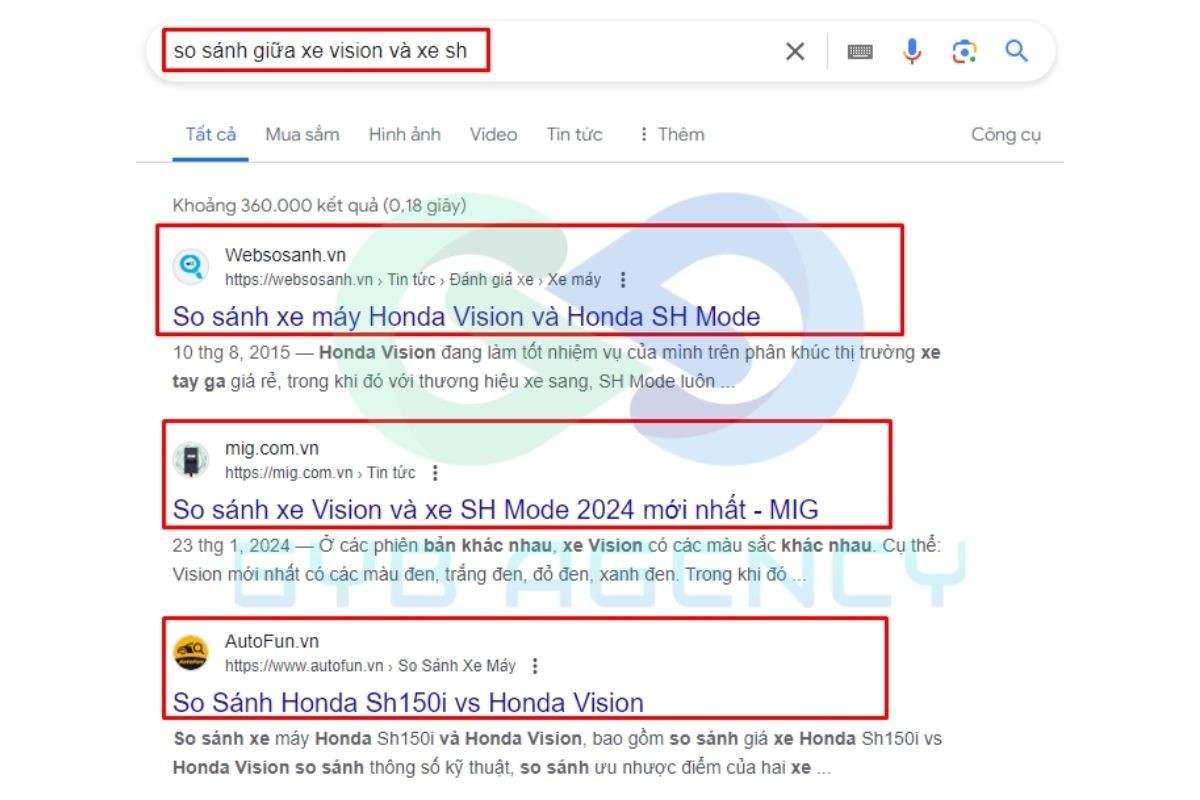
Task: Clear the search query with X icon
Action: [x=795, y=51]
